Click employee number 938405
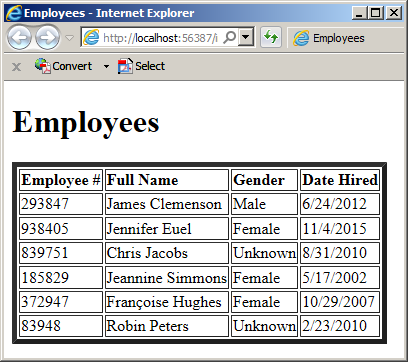The width and height of the screenshot is (408, 362). point(61,229)
